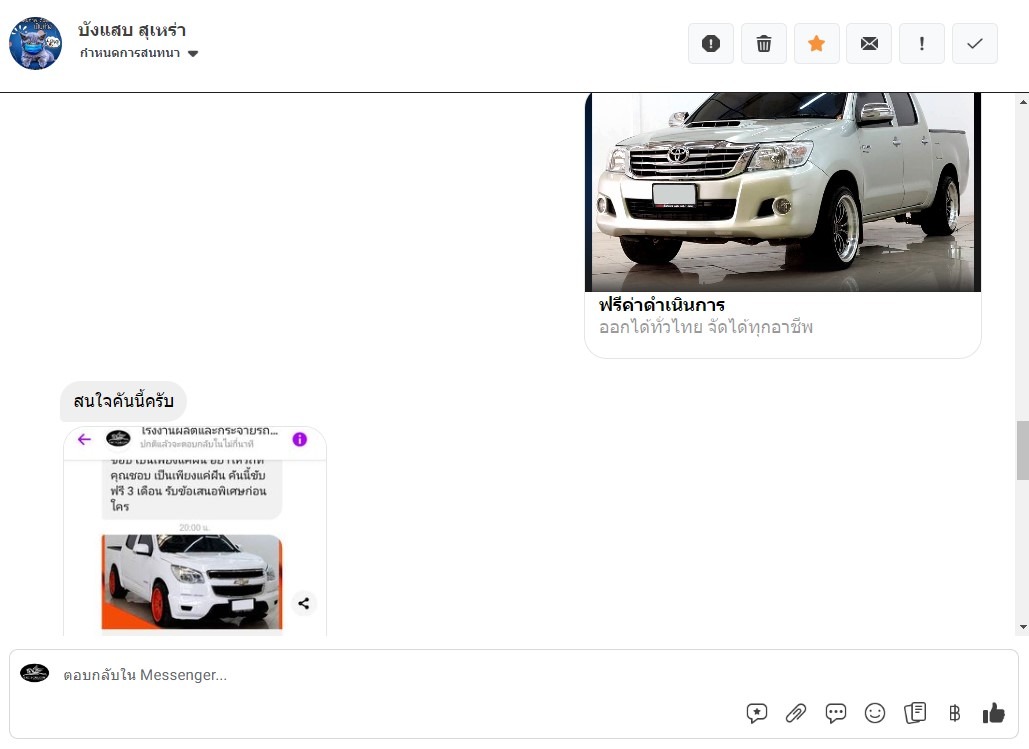Open customer's white Chevrolet screenshot attachment

pos(195,531)
